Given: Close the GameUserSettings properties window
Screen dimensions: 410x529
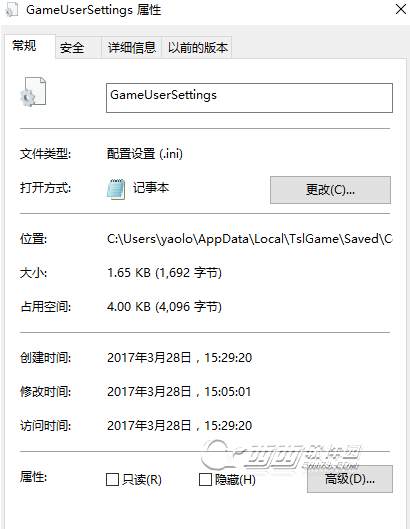Looking at the screenshot, I should click(x=401, y=9).
